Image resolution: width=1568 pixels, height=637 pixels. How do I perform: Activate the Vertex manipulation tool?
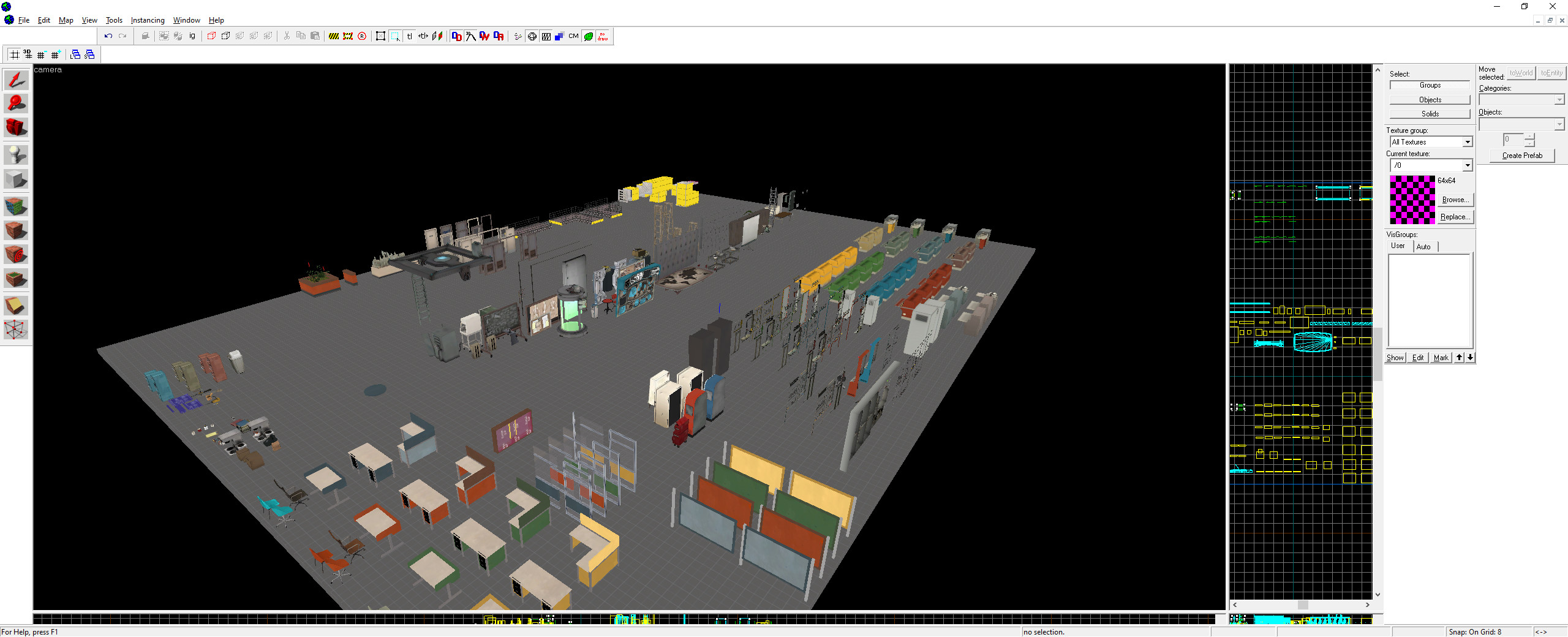pos(15,330)
